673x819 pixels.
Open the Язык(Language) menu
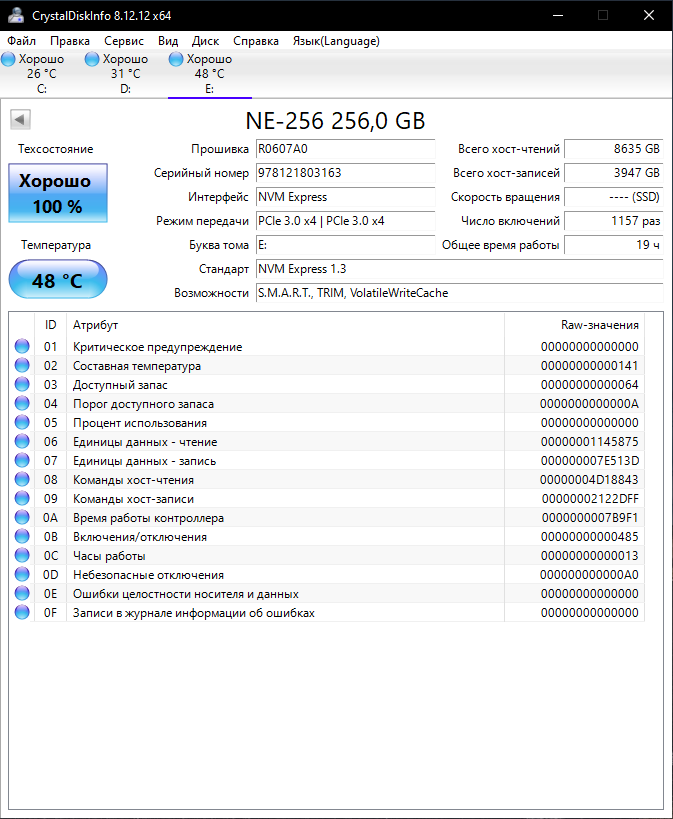[x=336, y=41]
